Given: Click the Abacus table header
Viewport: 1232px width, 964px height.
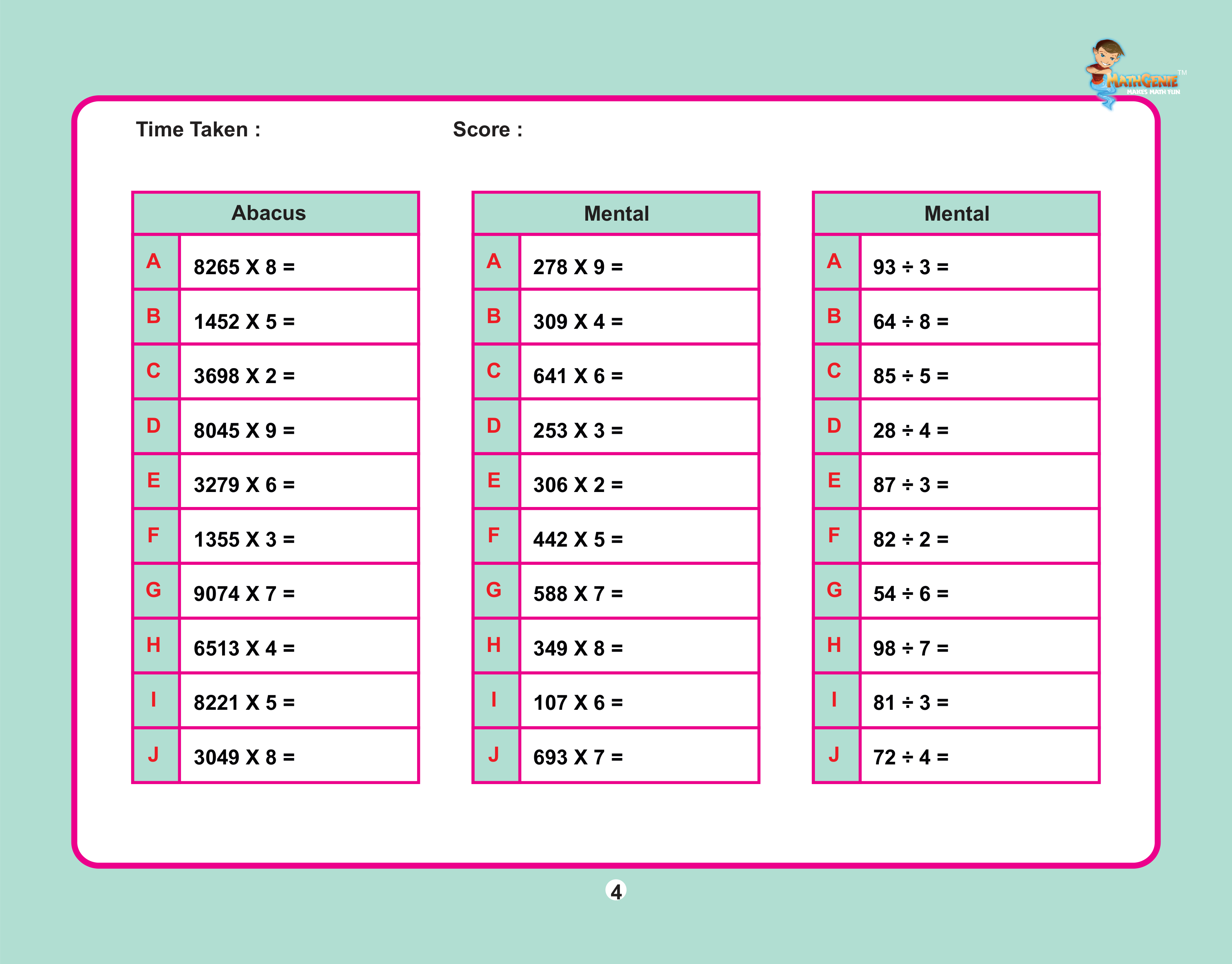Looking at the screenshot, I should 269,214.
